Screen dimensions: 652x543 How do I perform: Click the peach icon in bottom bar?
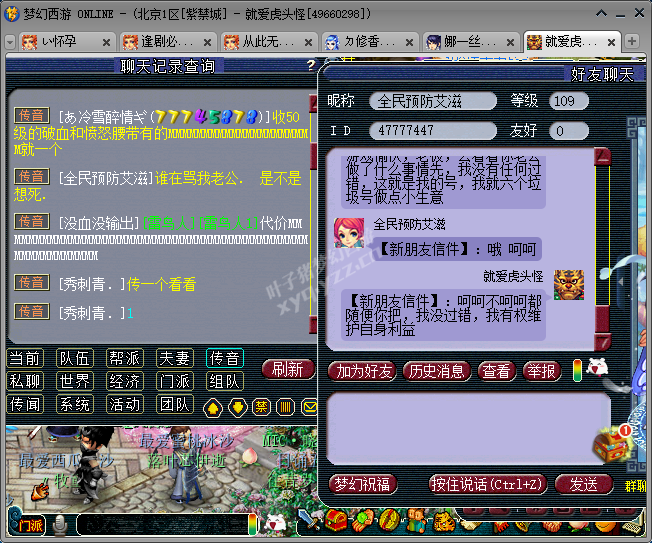point(578,525)
